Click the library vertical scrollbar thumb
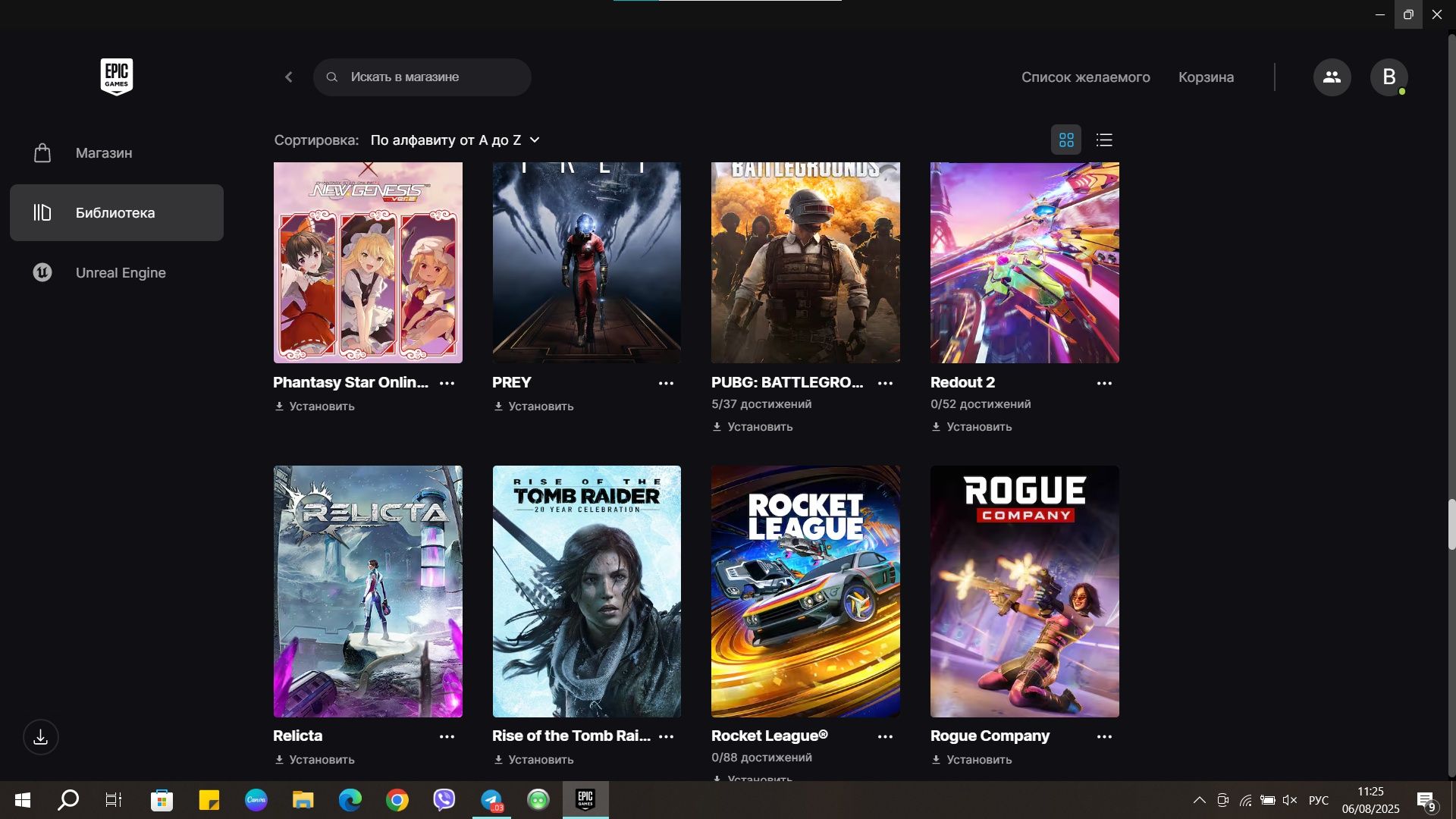This screenshot has width=1456, height=819. coord(1451,525)
